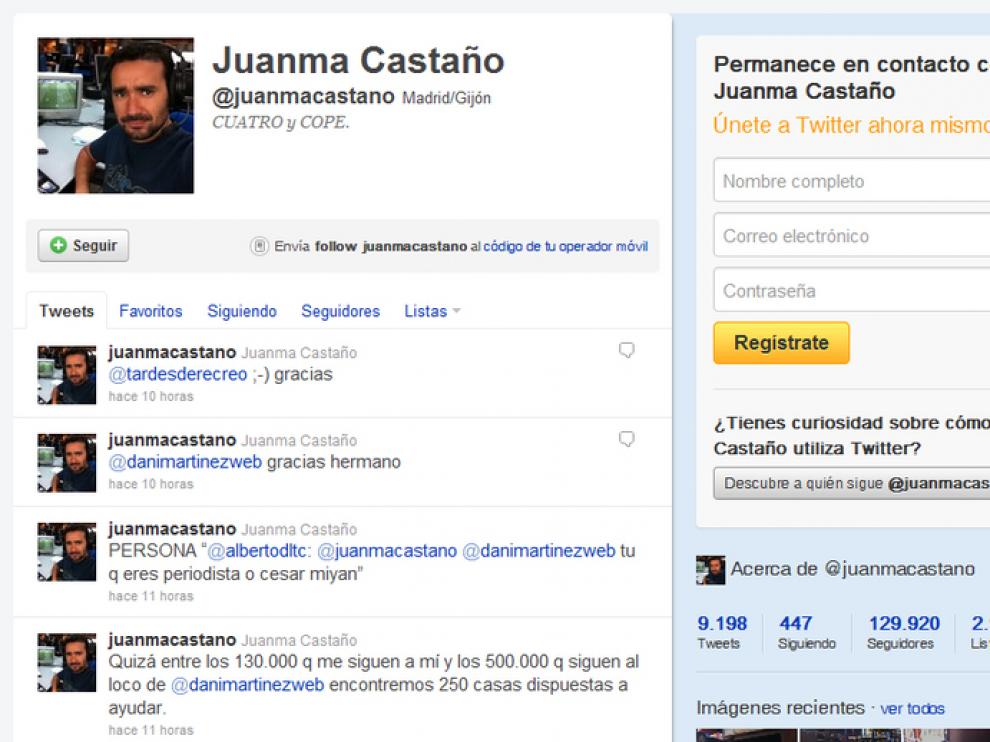Click 'hace 10 horas' under 'gracias hermano' tweet
The width and height of the screenshot is (990, 742).
tap(151, 484)
